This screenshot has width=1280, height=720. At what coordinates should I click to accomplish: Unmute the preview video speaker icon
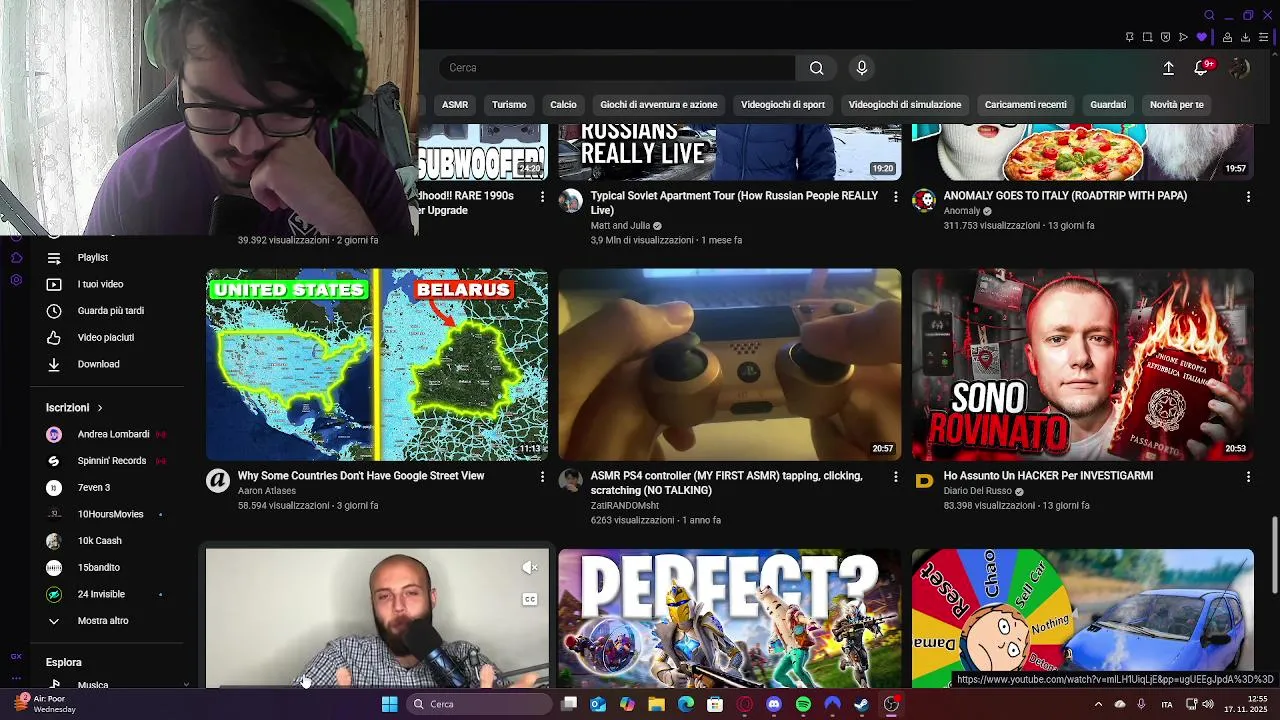[530, 568]
